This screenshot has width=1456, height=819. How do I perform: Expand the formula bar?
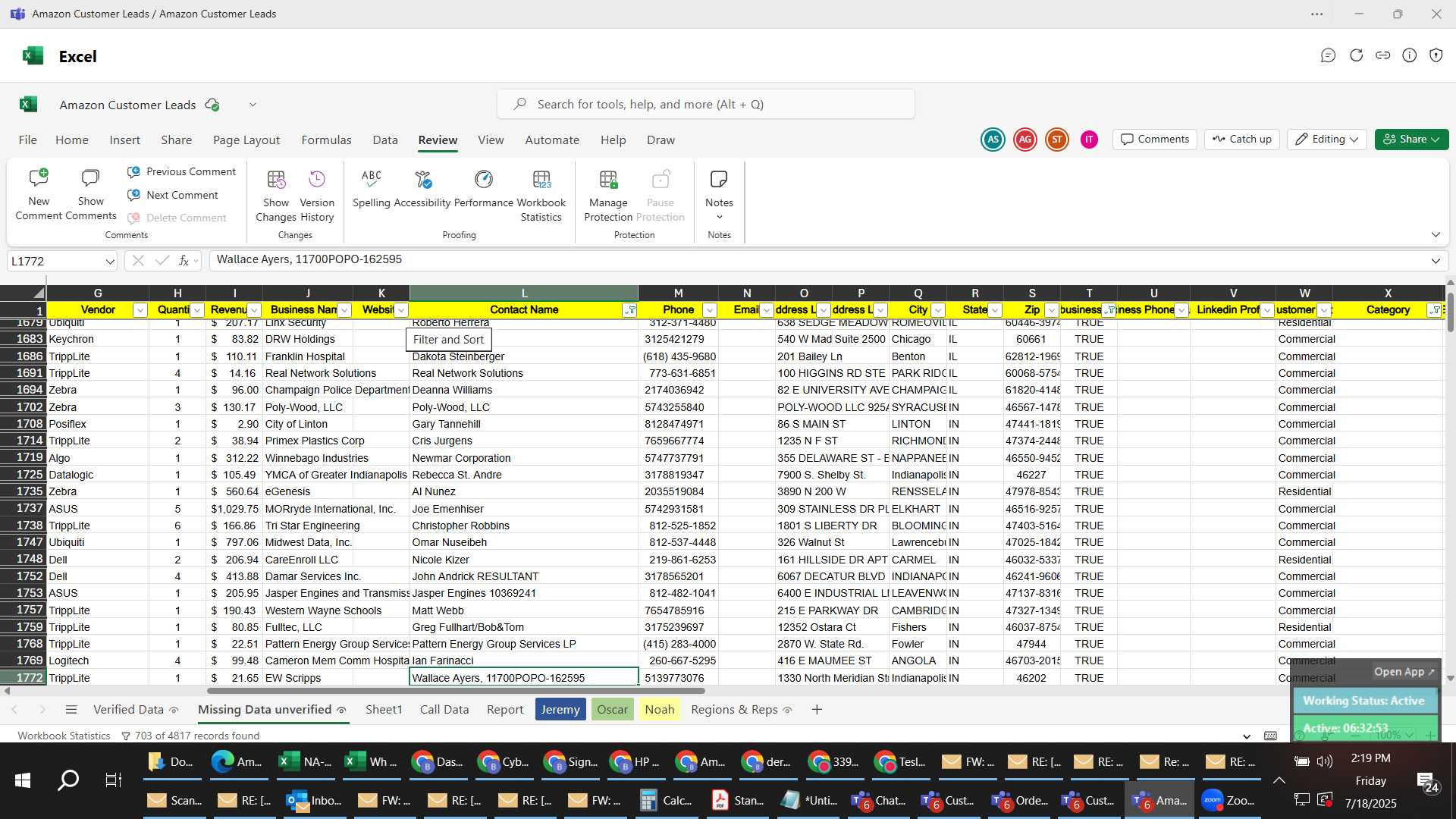[x=1436, y=261]
